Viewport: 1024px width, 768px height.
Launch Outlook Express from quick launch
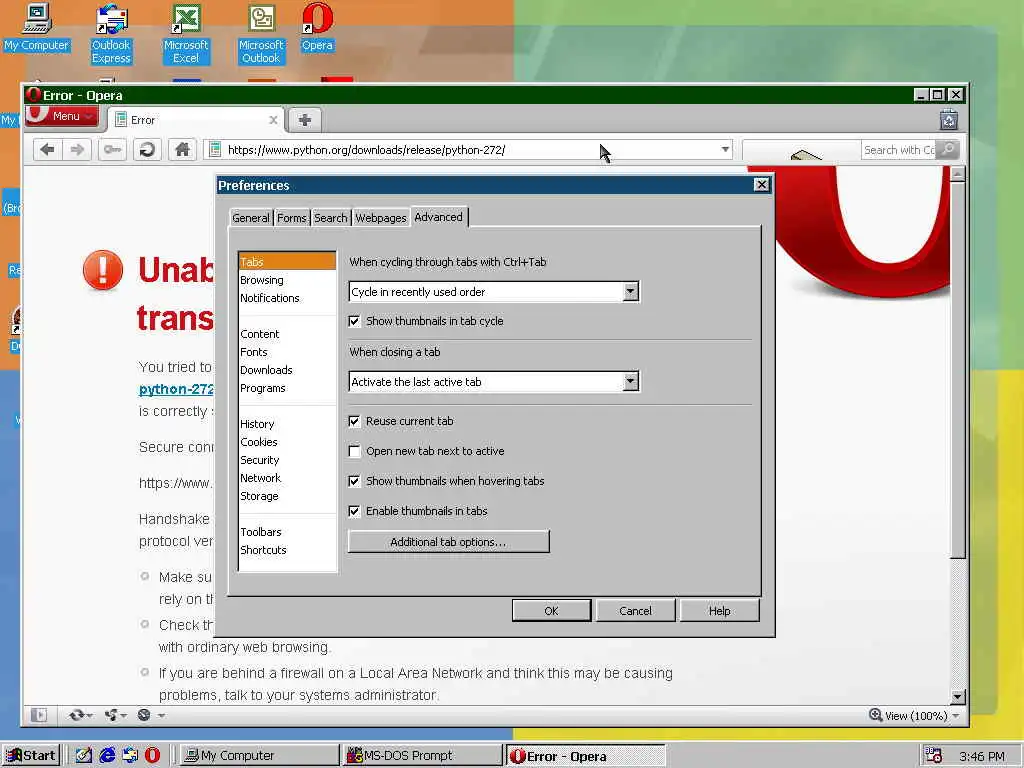130,756
